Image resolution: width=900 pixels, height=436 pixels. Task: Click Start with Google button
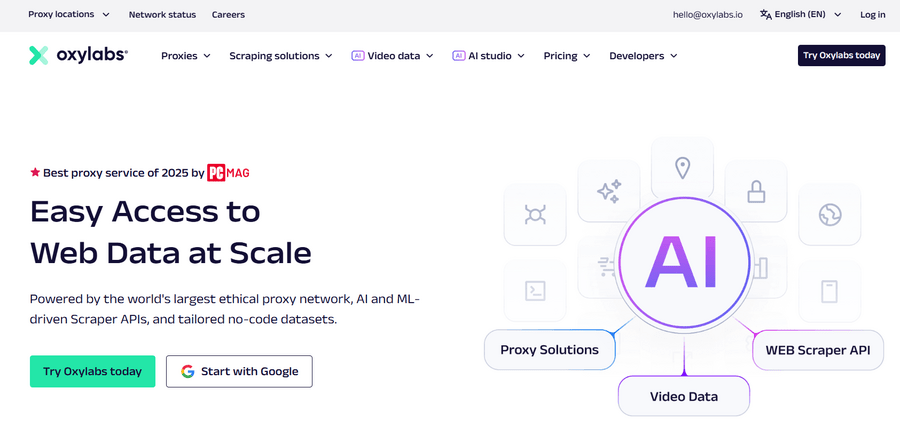click(239, 371)
